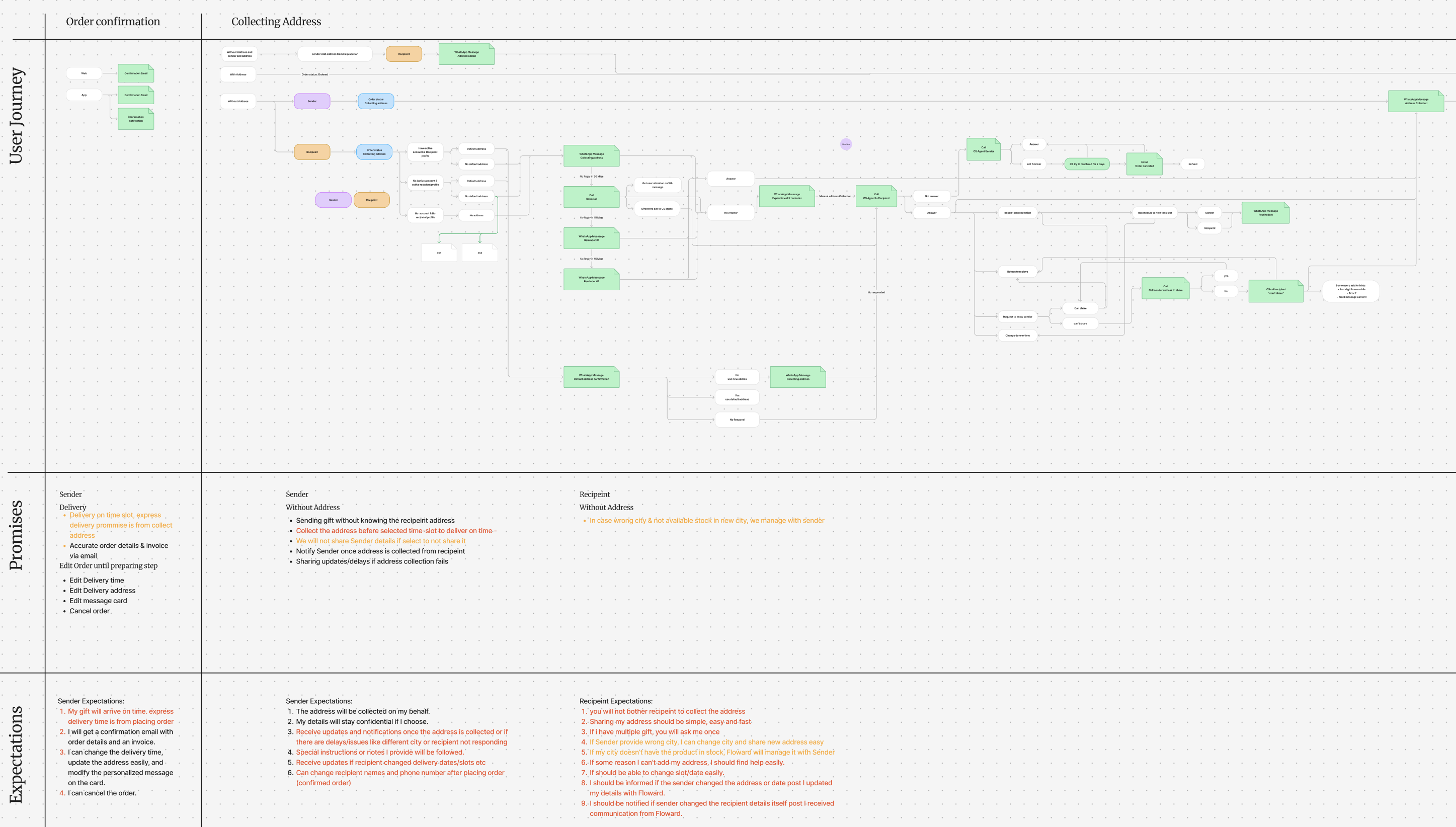1456x827 pixels.
Task: Select the "Can share" node
Action: pyautogui.click(x=1080, y=308)
